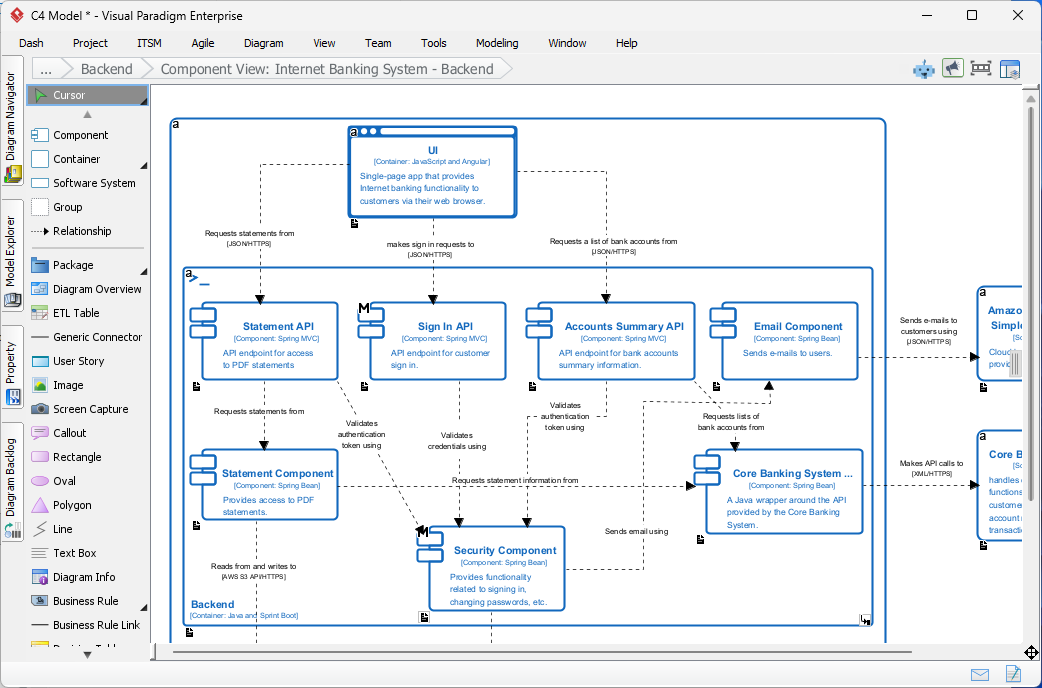Viewport: 1042px width, 688px height.
Task: Toggle the megaphone presentation mode icon
Action: [x=952, y=68]
